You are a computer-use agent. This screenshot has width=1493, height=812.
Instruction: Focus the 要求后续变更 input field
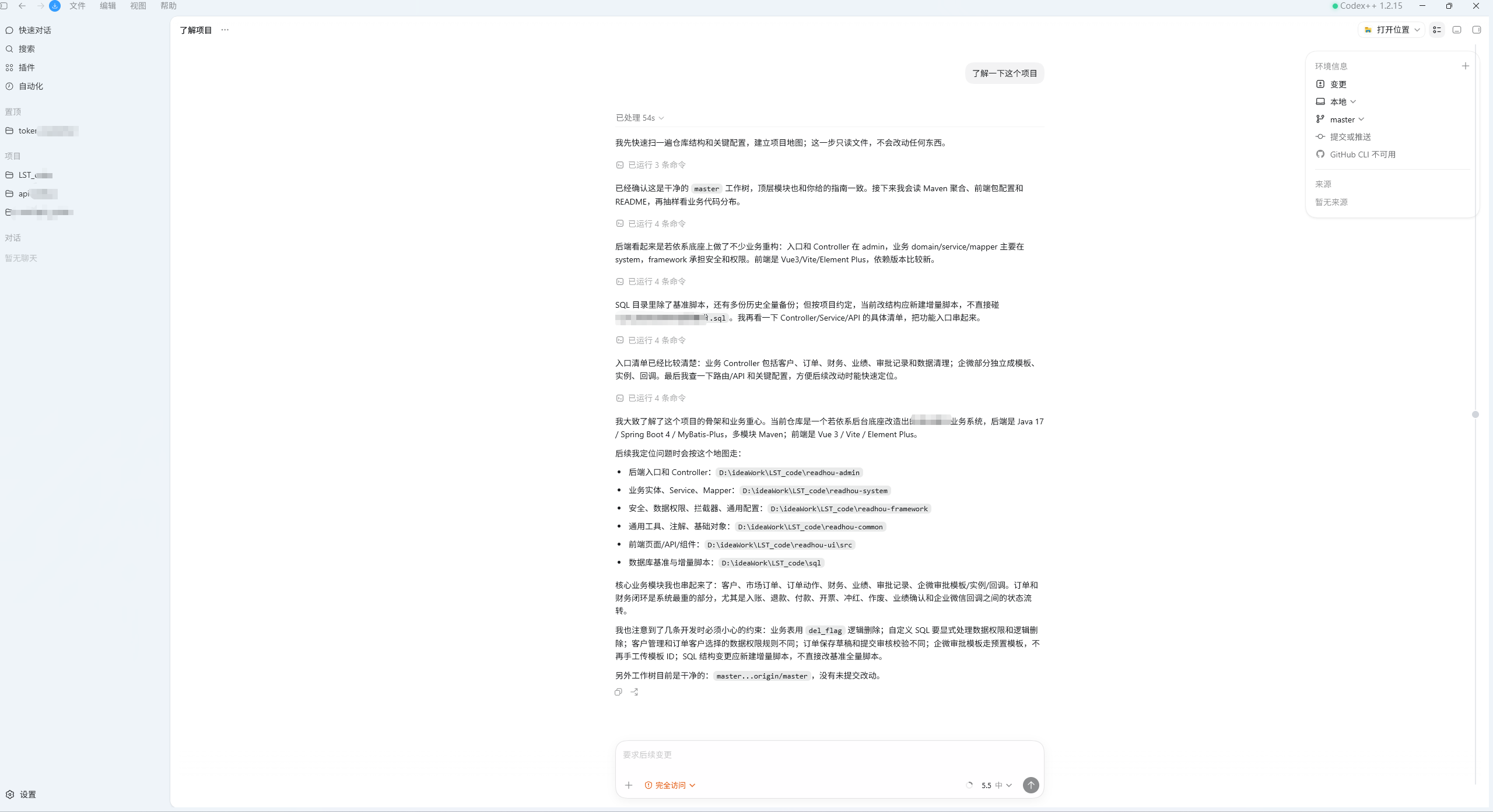point(829,755)
